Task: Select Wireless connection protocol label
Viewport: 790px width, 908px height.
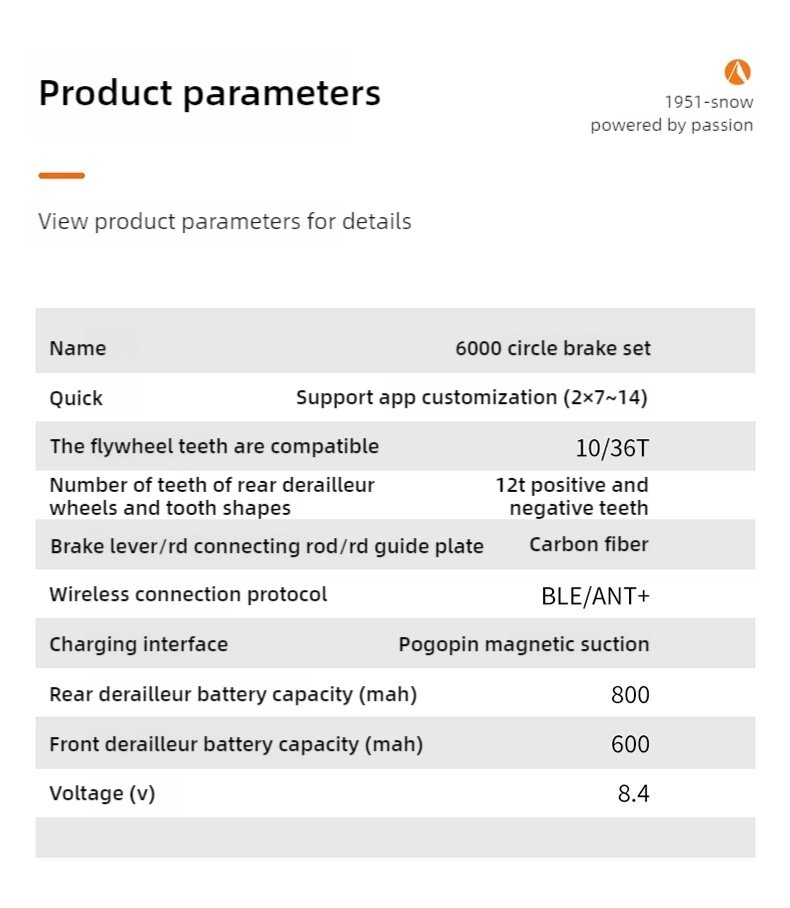Action: (188, 594)
